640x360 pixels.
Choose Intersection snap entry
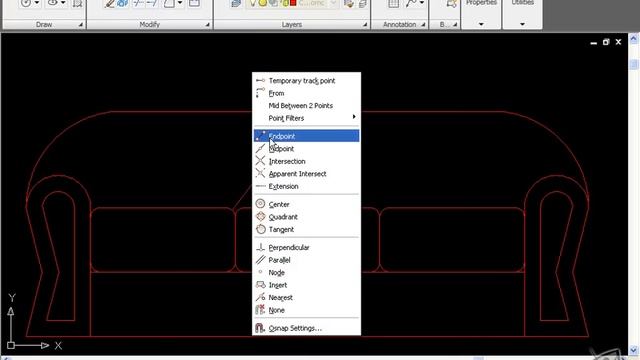click(306, 161)
